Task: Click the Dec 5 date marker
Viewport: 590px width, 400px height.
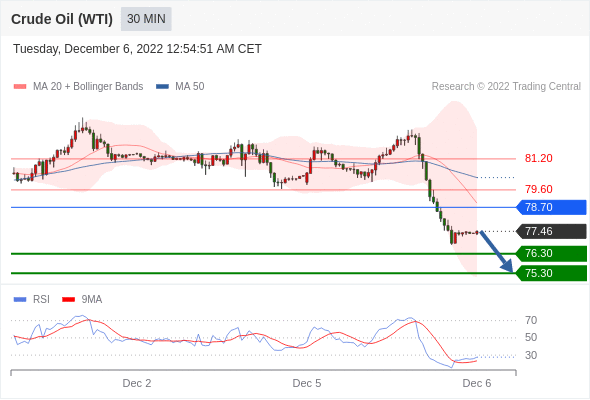Action: (x=307, y=383)
